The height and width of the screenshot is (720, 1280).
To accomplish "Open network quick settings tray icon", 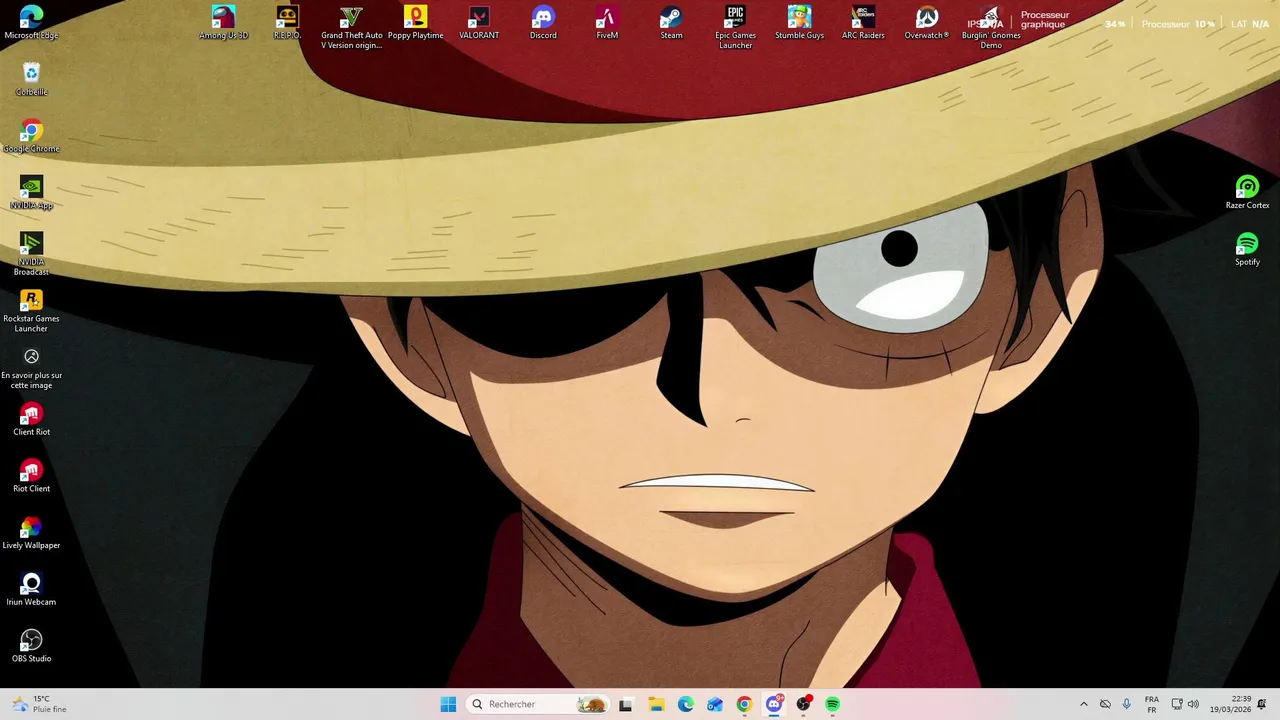I will (1177, 704).
